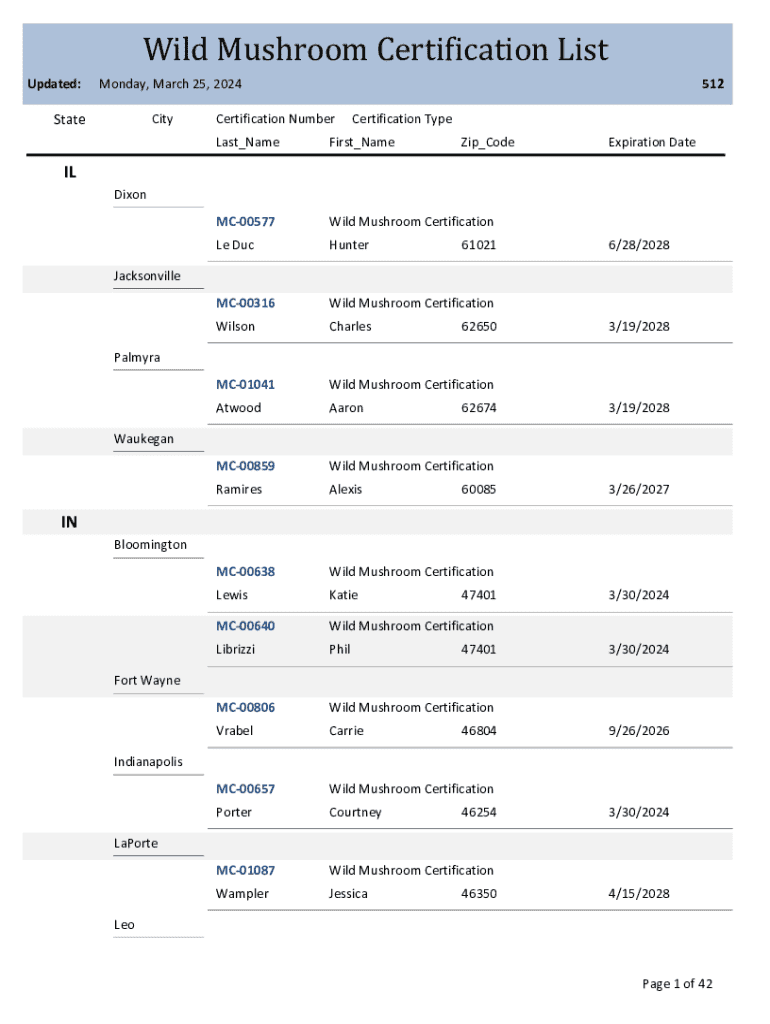Click the updated date Monday, March 25, 2024
770x1024 pixels.
pos(170,85)
